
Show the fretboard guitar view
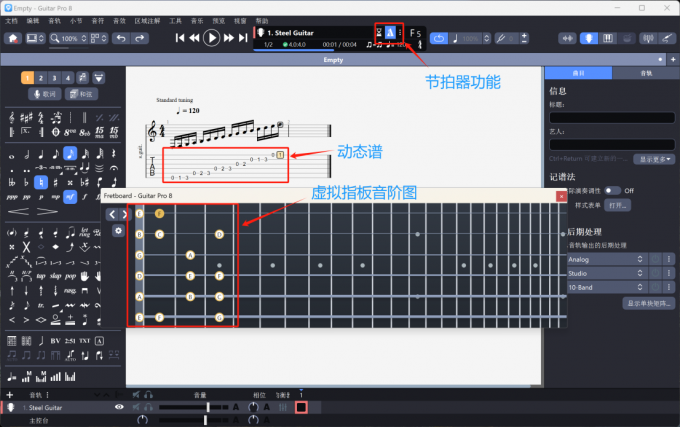(x=588, y=39)
